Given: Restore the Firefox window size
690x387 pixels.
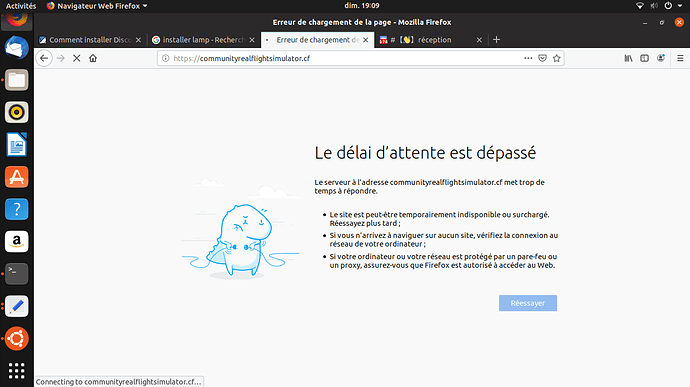Looking at the screenshot, I should (x=662, y=22).
